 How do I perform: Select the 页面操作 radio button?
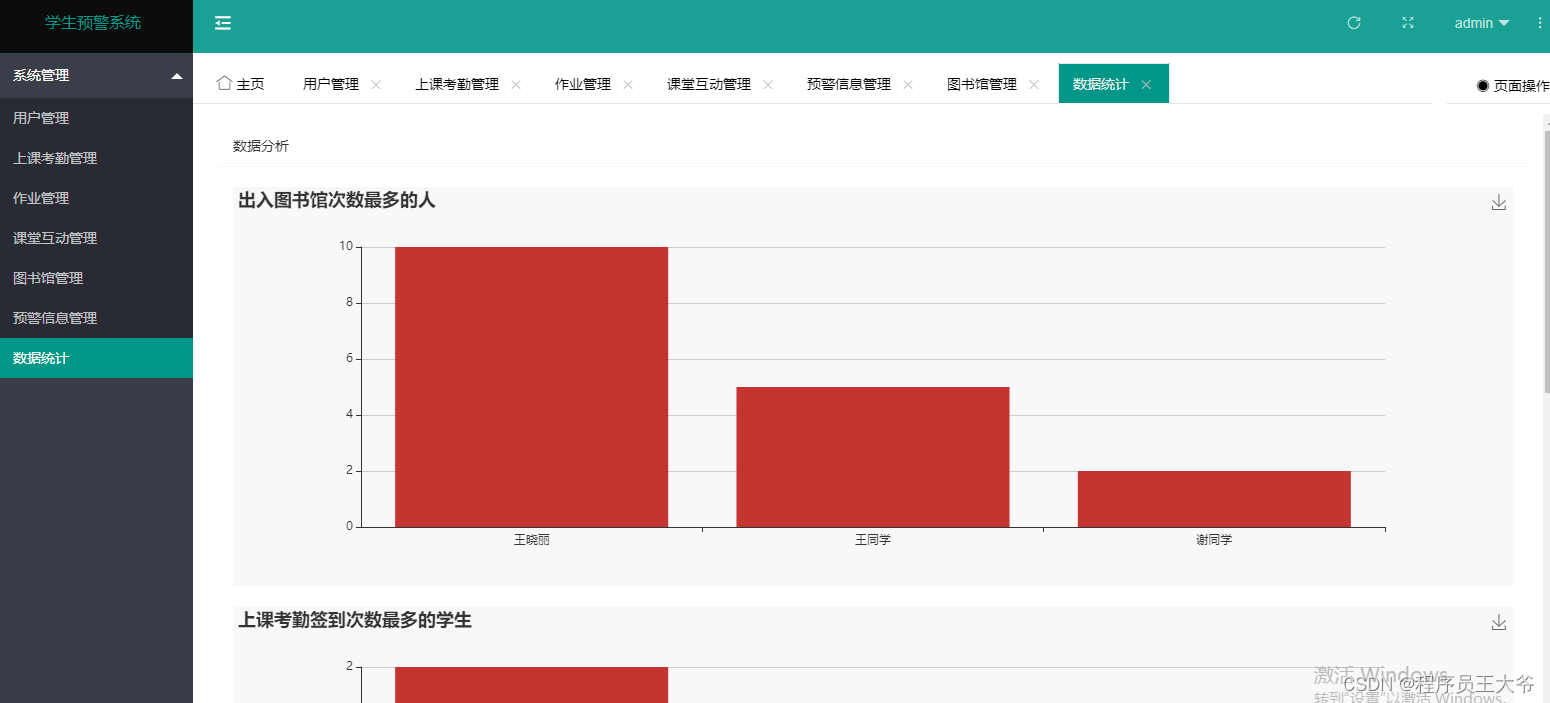pyautogui.click(x=1483, y=85)
